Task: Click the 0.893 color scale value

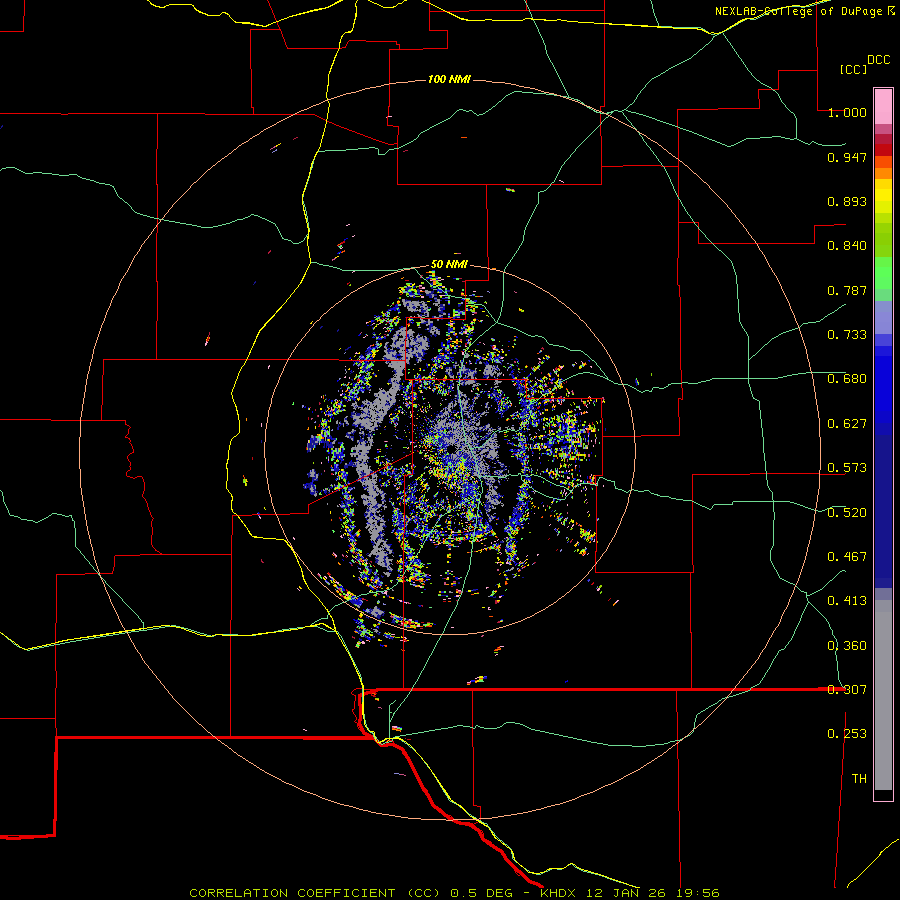Action: pyautogui.click(x=847, y=201)
